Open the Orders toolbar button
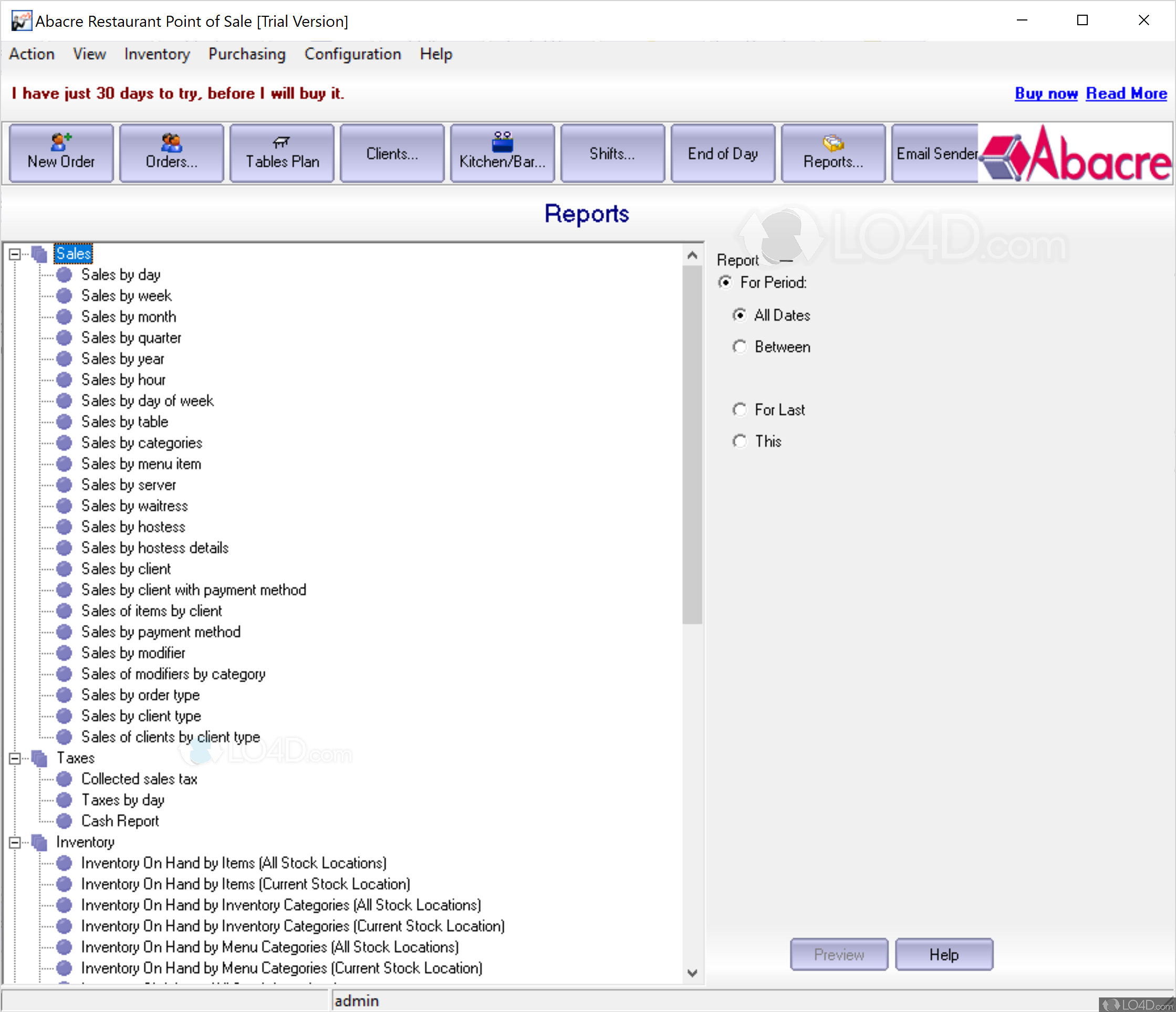This screenshot has width=1176, height=1012. click(171, 153)
